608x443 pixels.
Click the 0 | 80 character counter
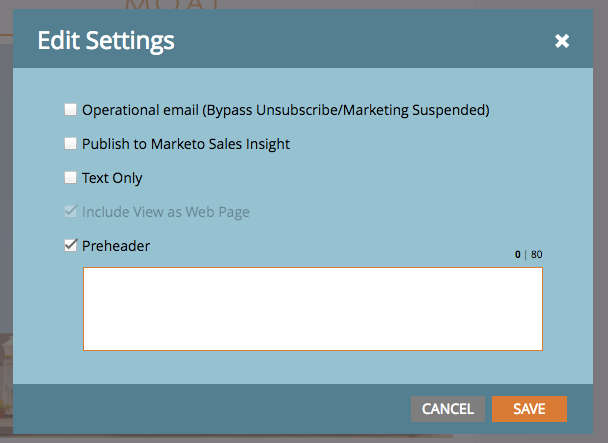click(x=529, y=254)
